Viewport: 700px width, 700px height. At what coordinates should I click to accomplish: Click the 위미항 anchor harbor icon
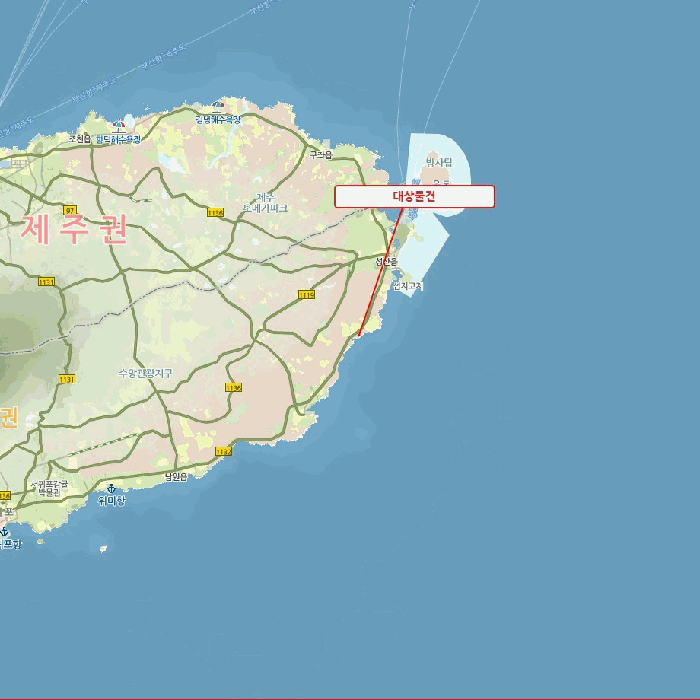tap(111, 488)
